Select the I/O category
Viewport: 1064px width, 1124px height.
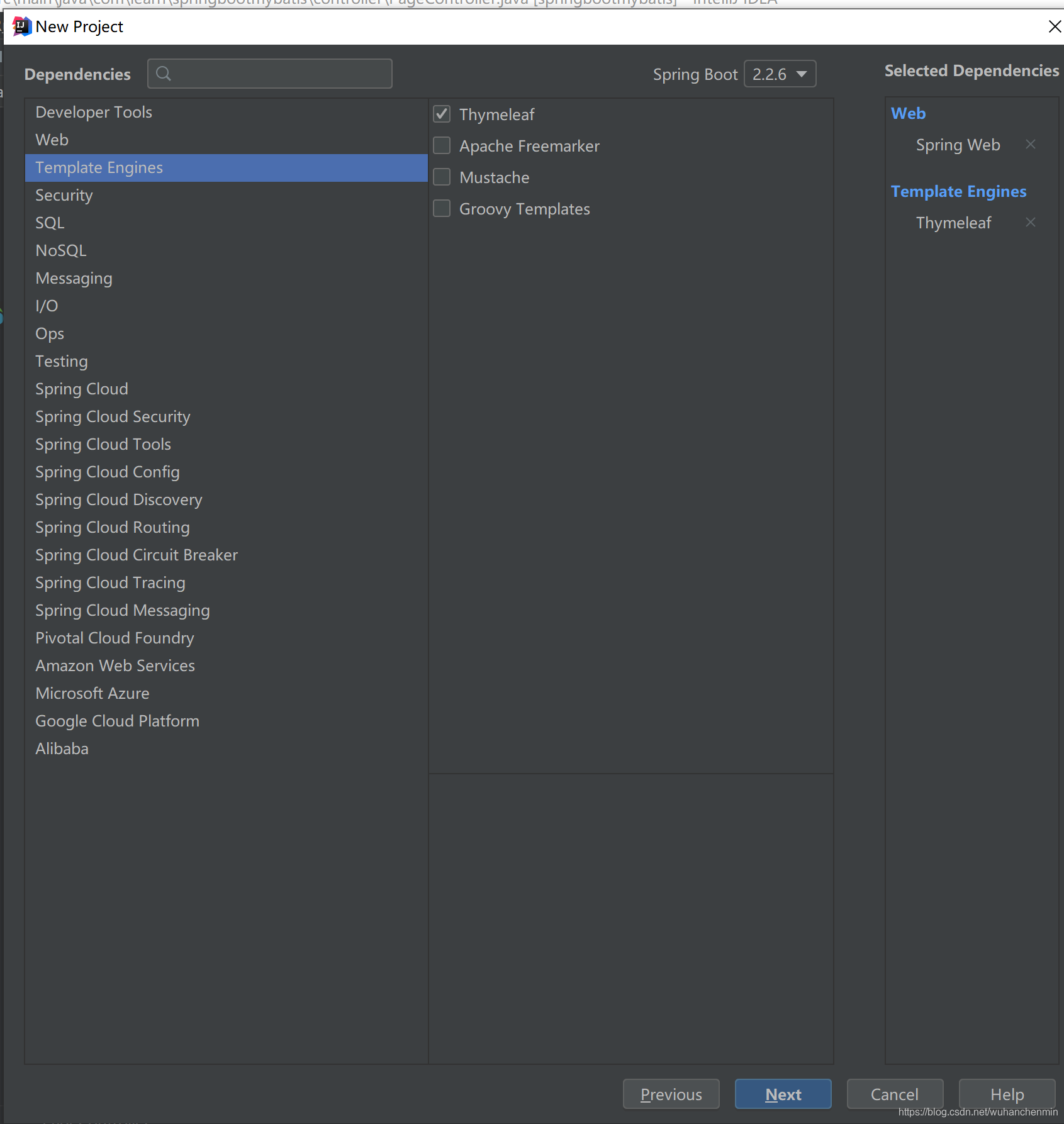point(227,306)
